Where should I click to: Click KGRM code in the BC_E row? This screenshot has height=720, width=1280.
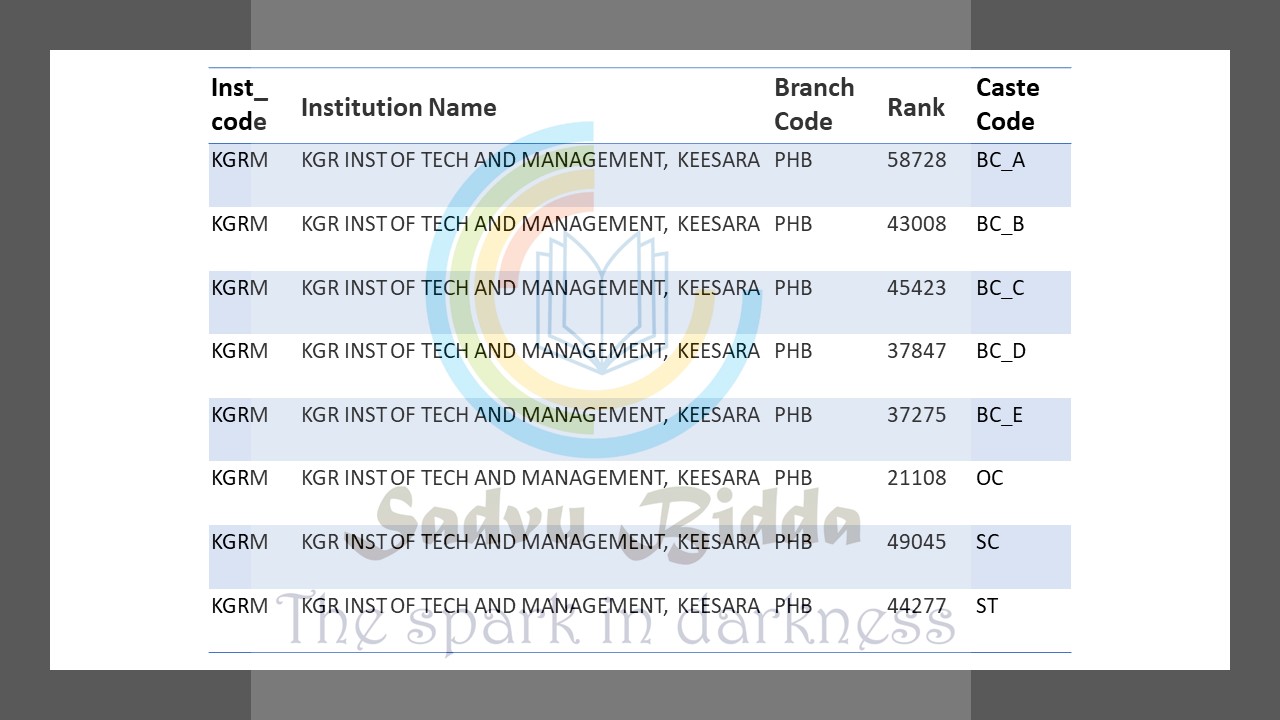[x=239, y=415]
